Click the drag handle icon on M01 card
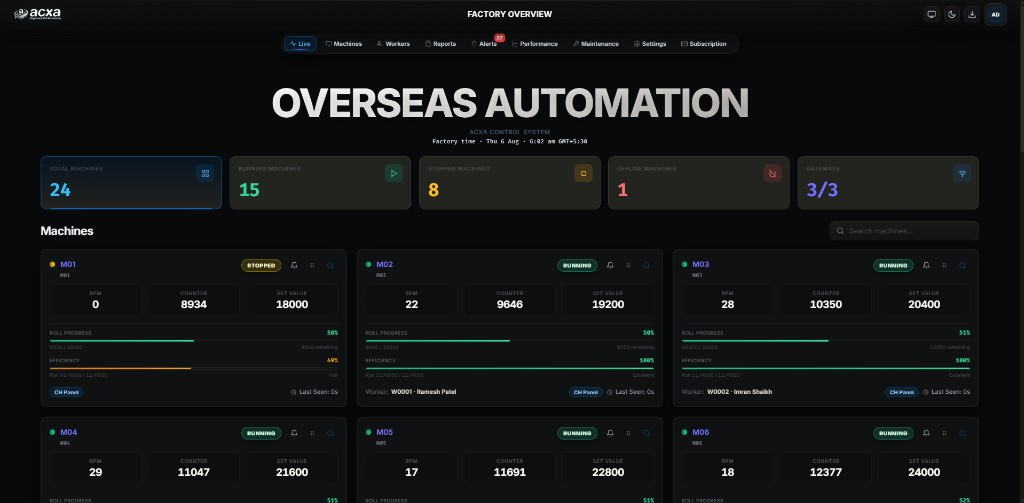1024x503 pixels. (x=312, y=265)
